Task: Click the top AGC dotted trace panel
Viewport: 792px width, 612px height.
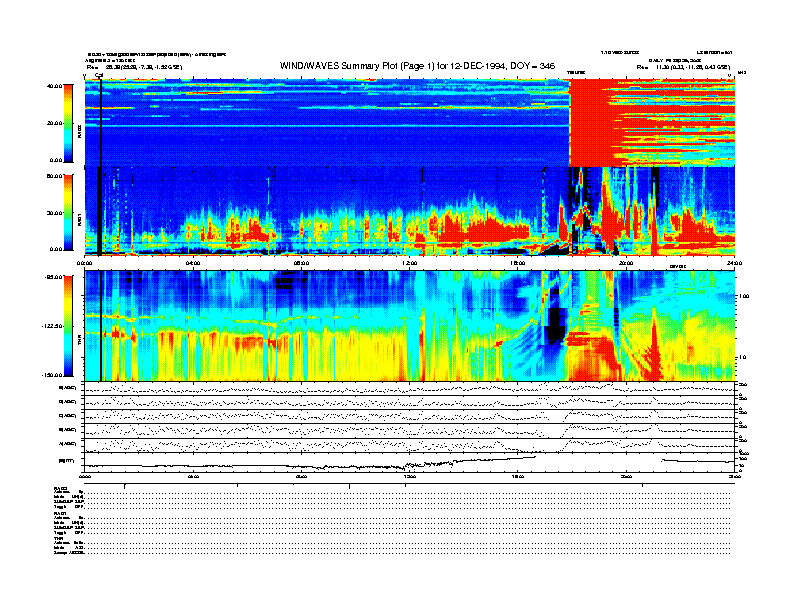Action: [x=409, y=388]
